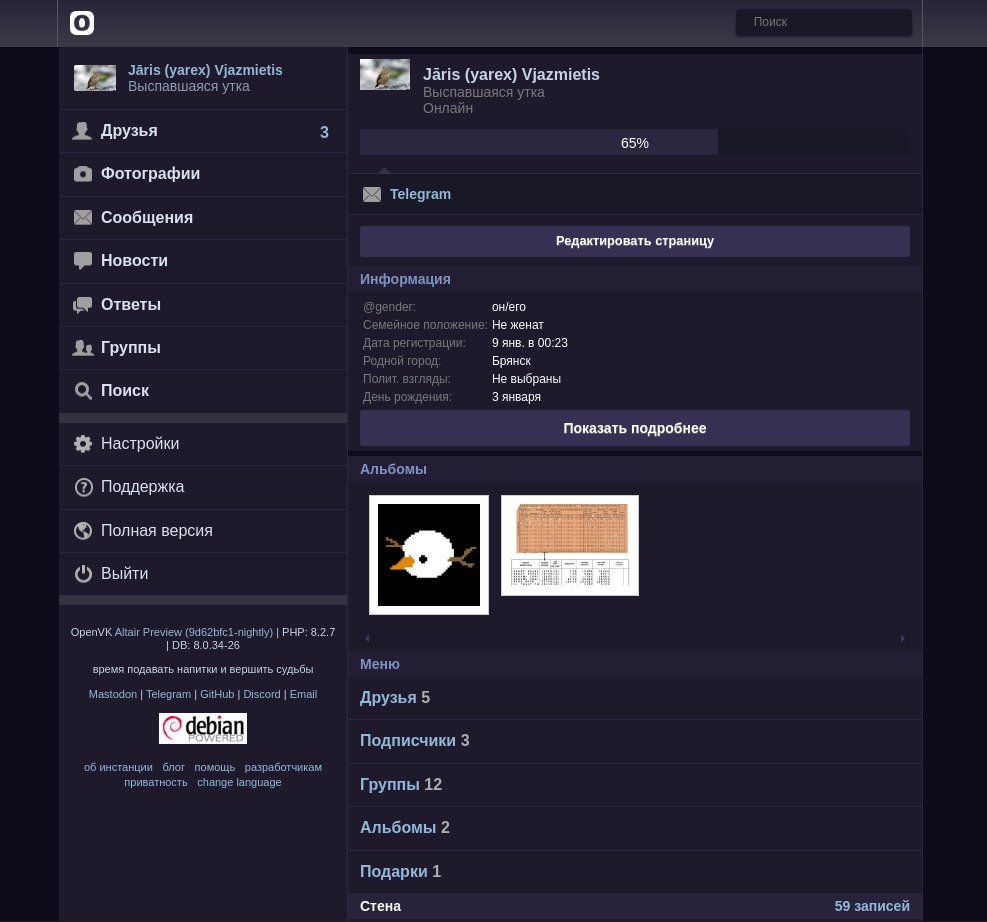Open the orange table scan album

570,545
